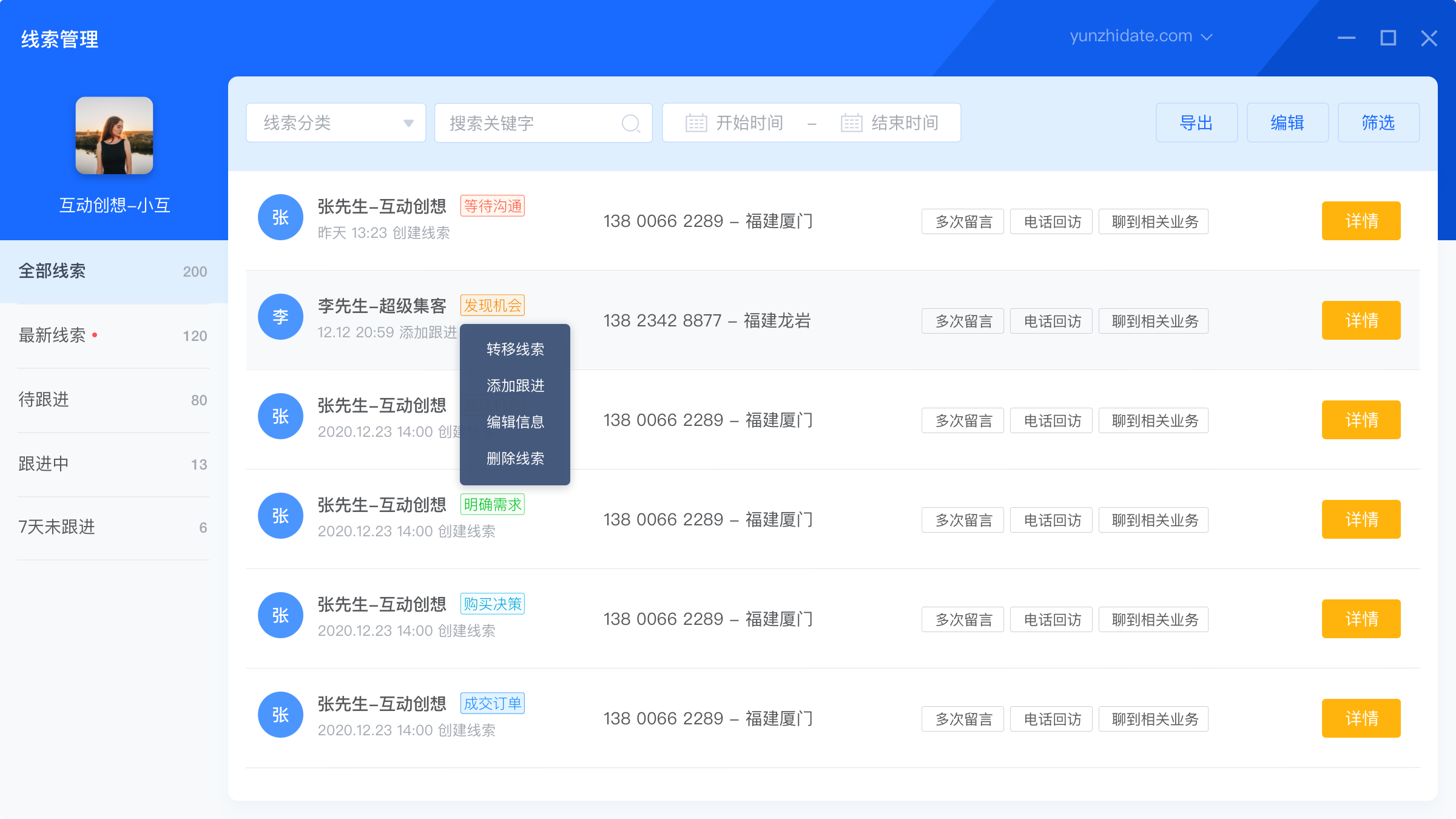
Task: Click 多次留言 tag in 成交订单 row
Action: 963,719
